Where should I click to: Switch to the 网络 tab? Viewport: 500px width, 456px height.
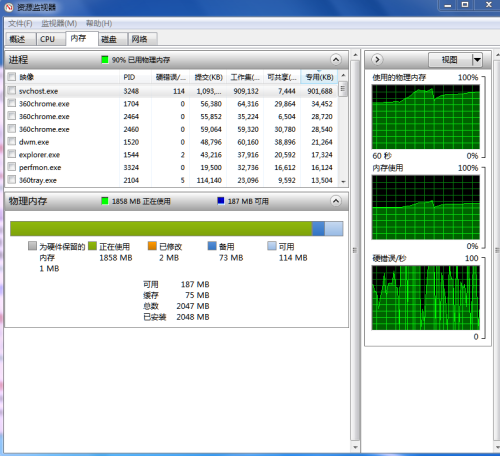coord(143,39)
